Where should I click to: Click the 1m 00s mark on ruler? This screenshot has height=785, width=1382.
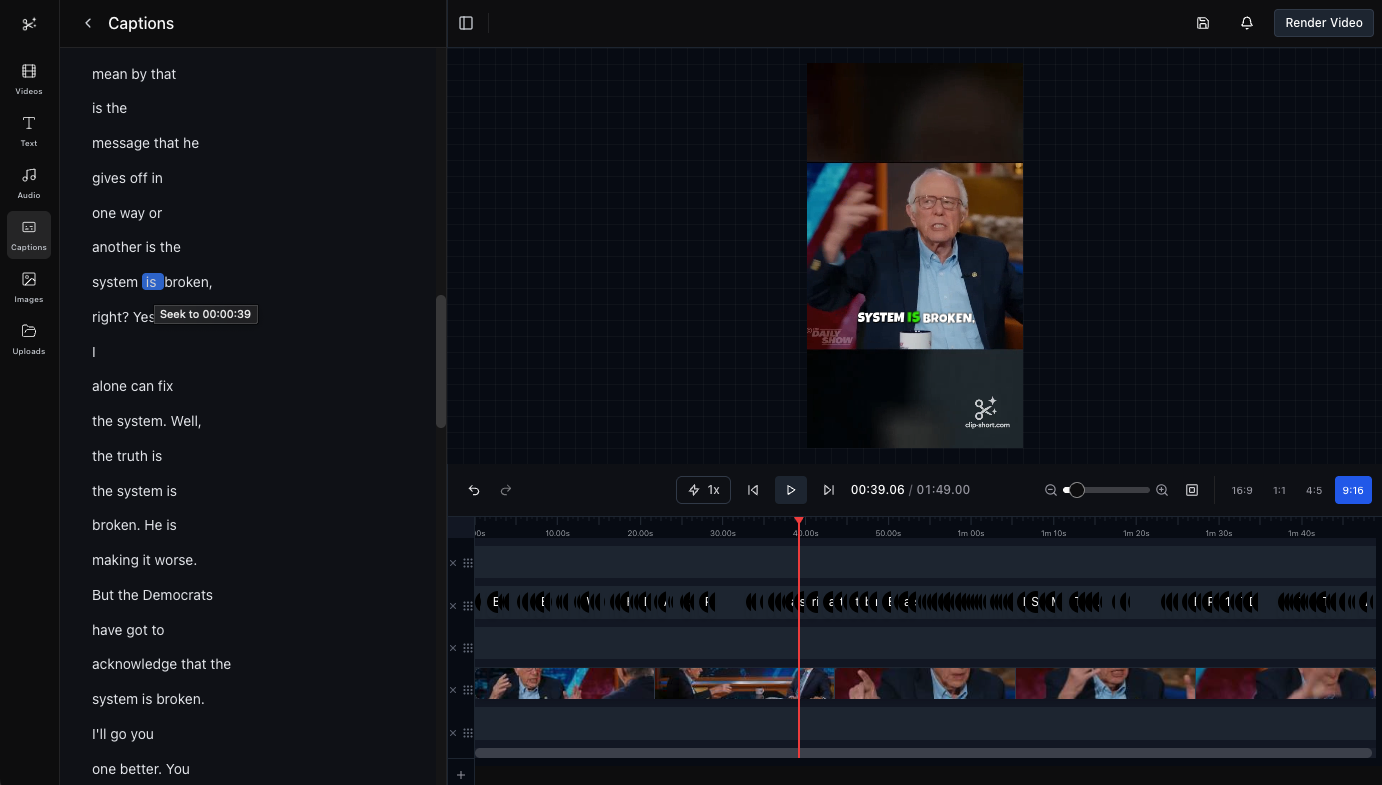pyautogui.click(x=970, y=533)
